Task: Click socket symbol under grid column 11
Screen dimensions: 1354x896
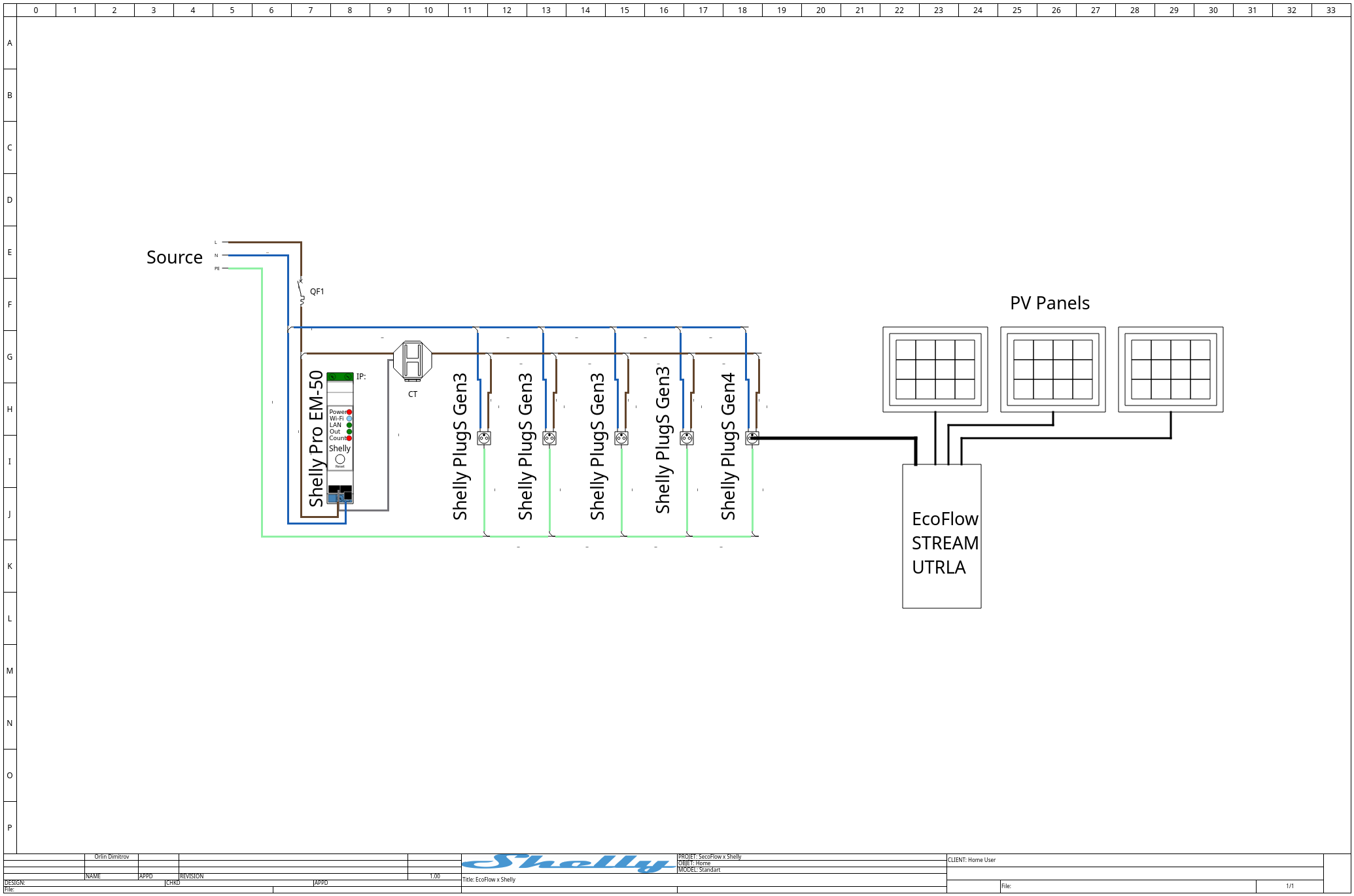Action: coord(484,438)
